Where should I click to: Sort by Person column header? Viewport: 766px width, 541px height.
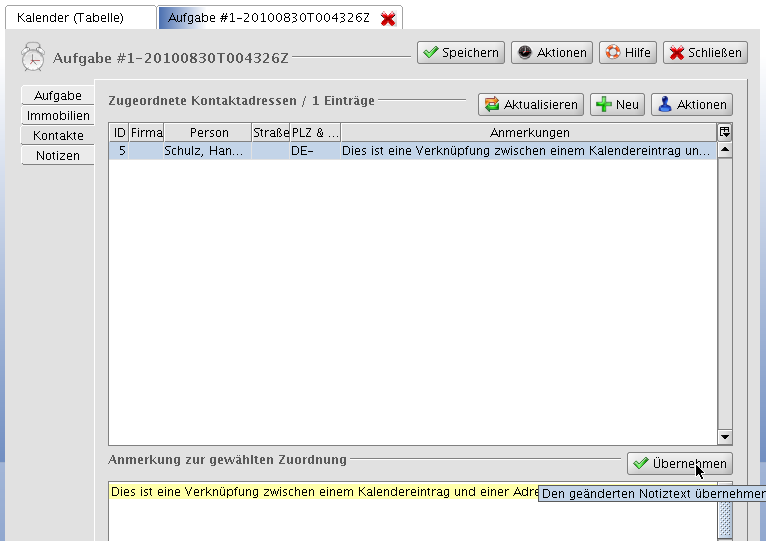[208, 133]
